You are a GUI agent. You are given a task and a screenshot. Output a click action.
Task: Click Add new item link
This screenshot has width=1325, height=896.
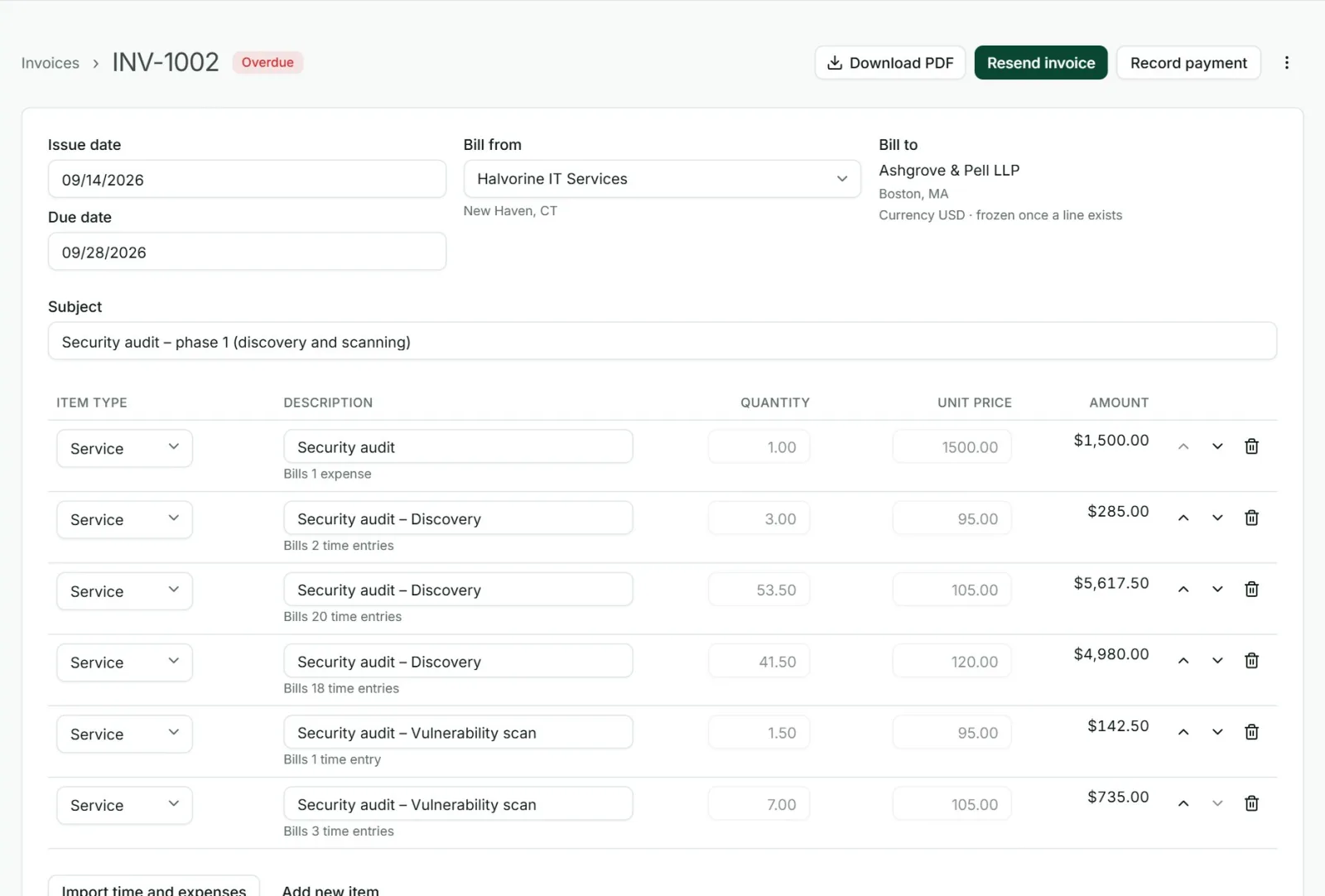(330, 890)
